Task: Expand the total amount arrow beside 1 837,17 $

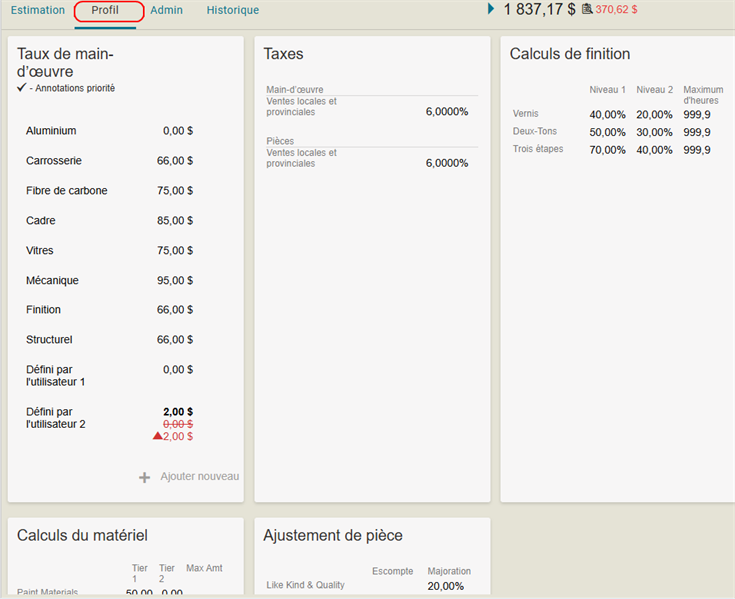Action: pyautogui.click(x=491, y=9)
